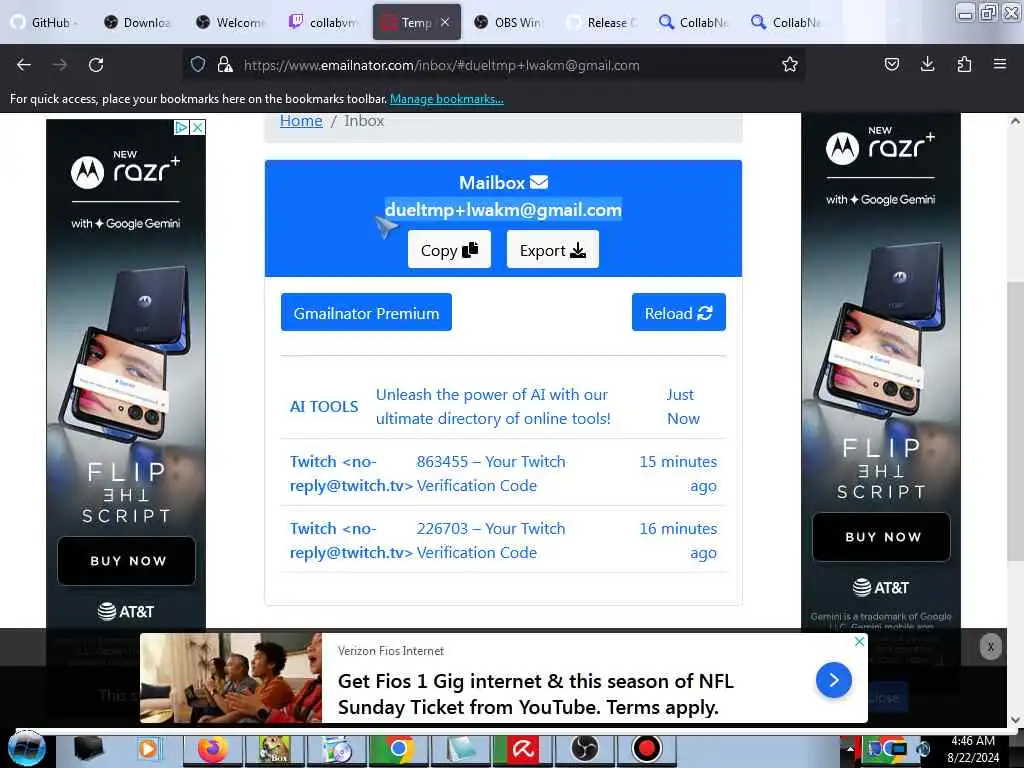The height and width of the screenshot is (768, 1024).
Task: Open the notepad-style taskbar icon
Action: tap(461, 749)
